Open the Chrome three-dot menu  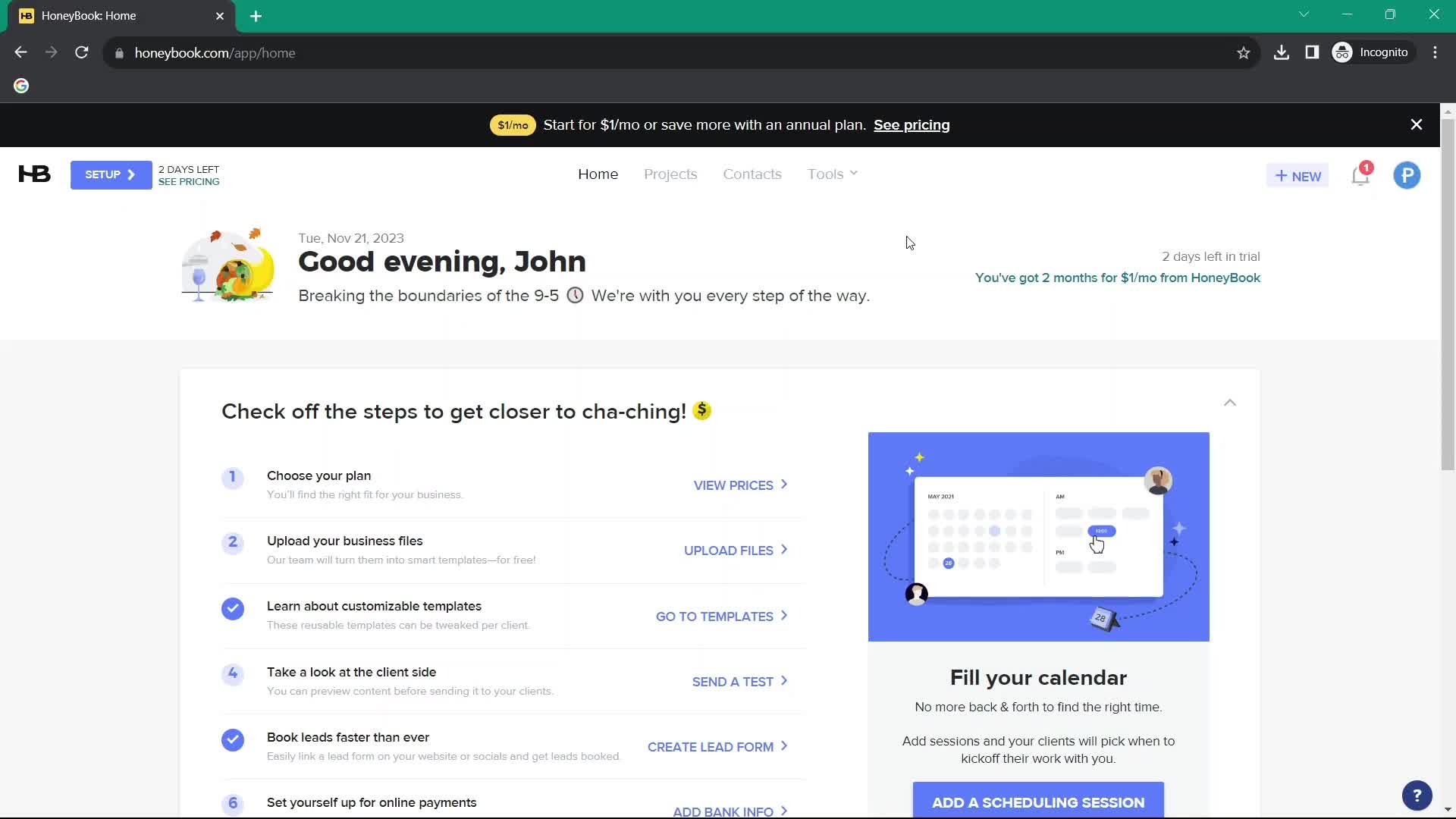pyautogui.click(x=1435, y=52)
